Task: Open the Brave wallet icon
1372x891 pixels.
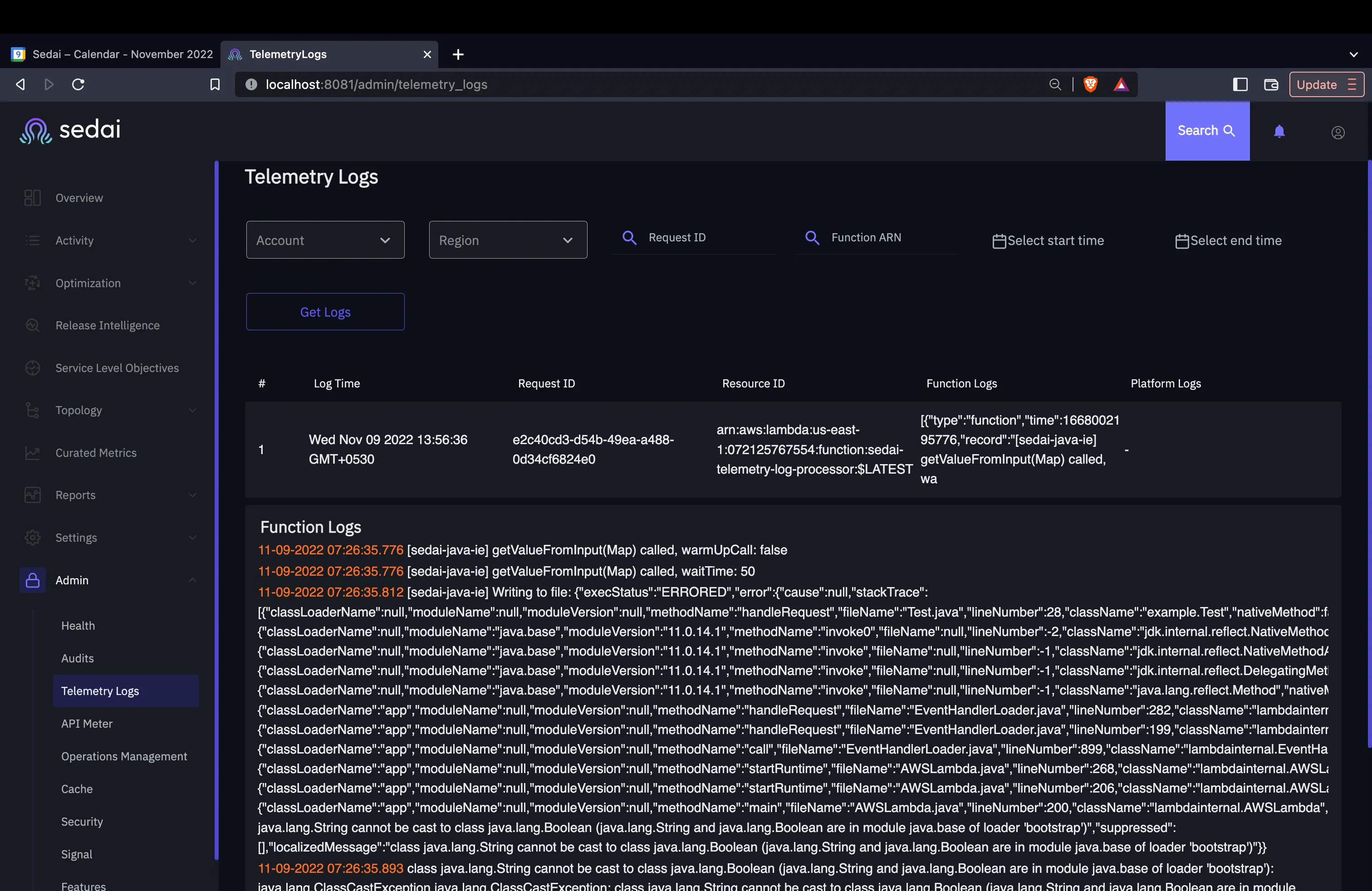Action: coord(1270,85)
